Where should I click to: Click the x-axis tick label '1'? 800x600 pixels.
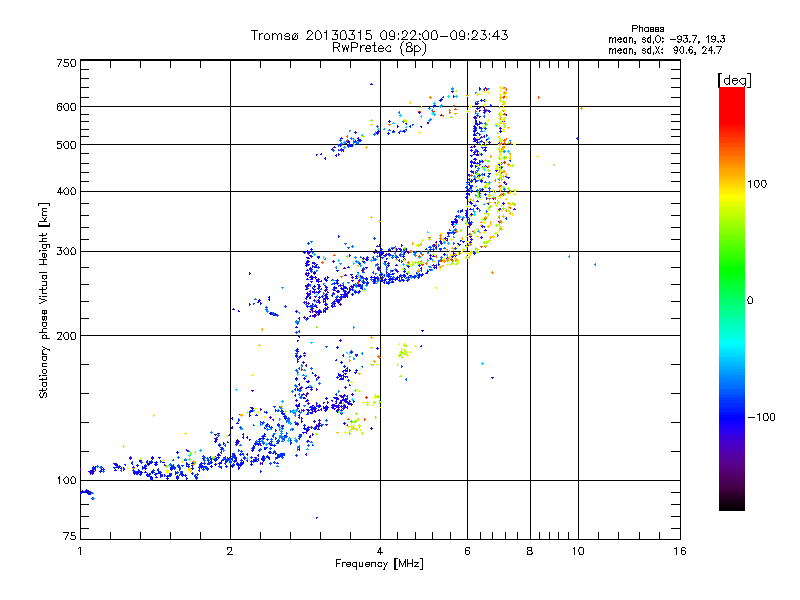(80, 551)
